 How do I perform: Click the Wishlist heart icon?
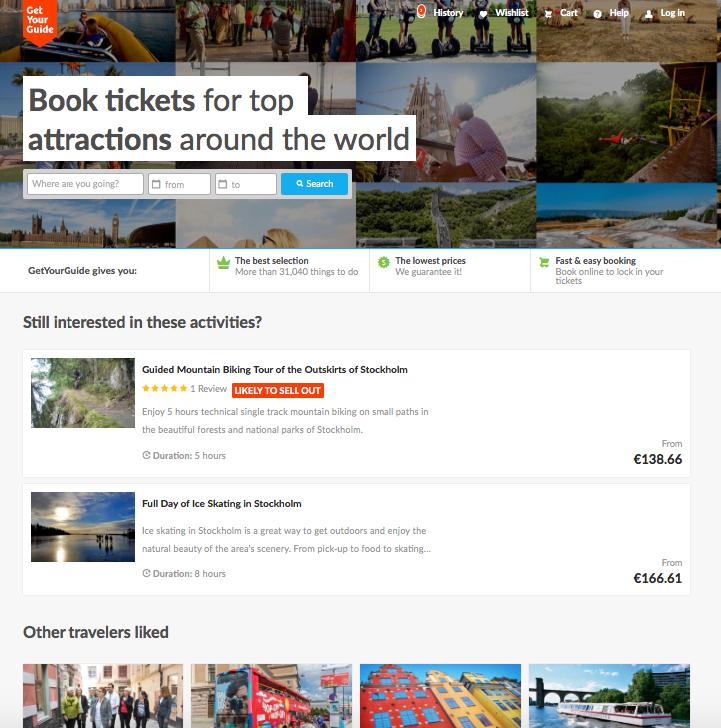click(x=483, y=14)
